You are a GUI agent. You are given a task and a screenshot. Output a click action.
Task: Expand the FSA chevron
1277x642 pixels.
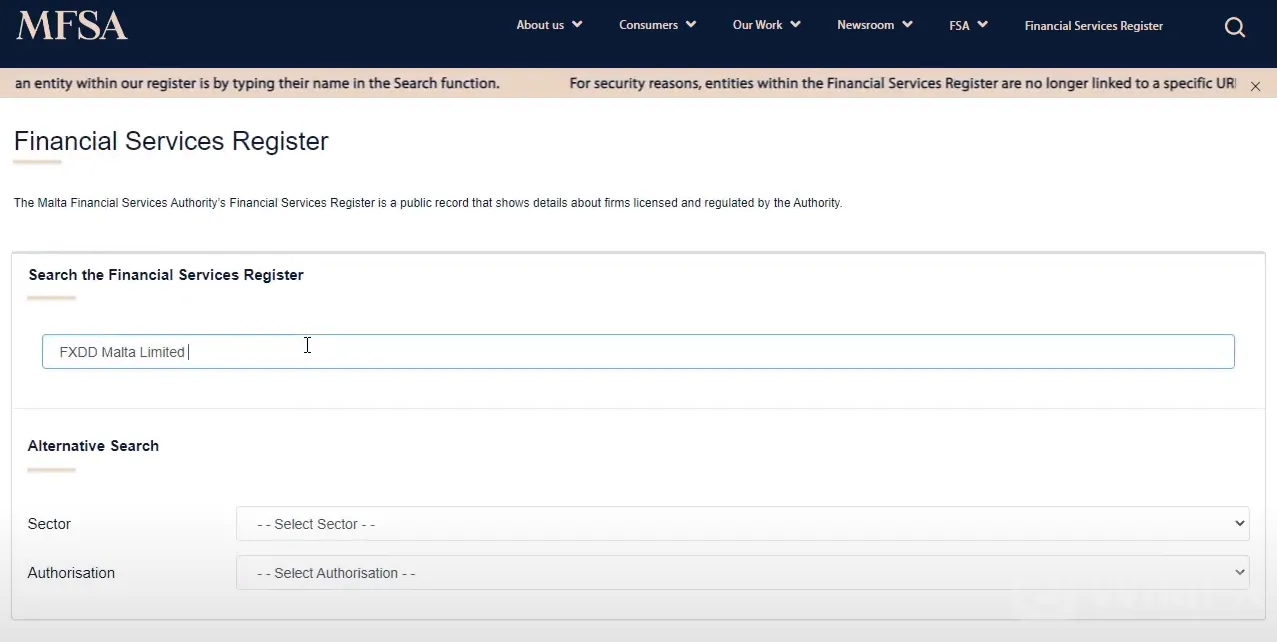click(982, 25)
